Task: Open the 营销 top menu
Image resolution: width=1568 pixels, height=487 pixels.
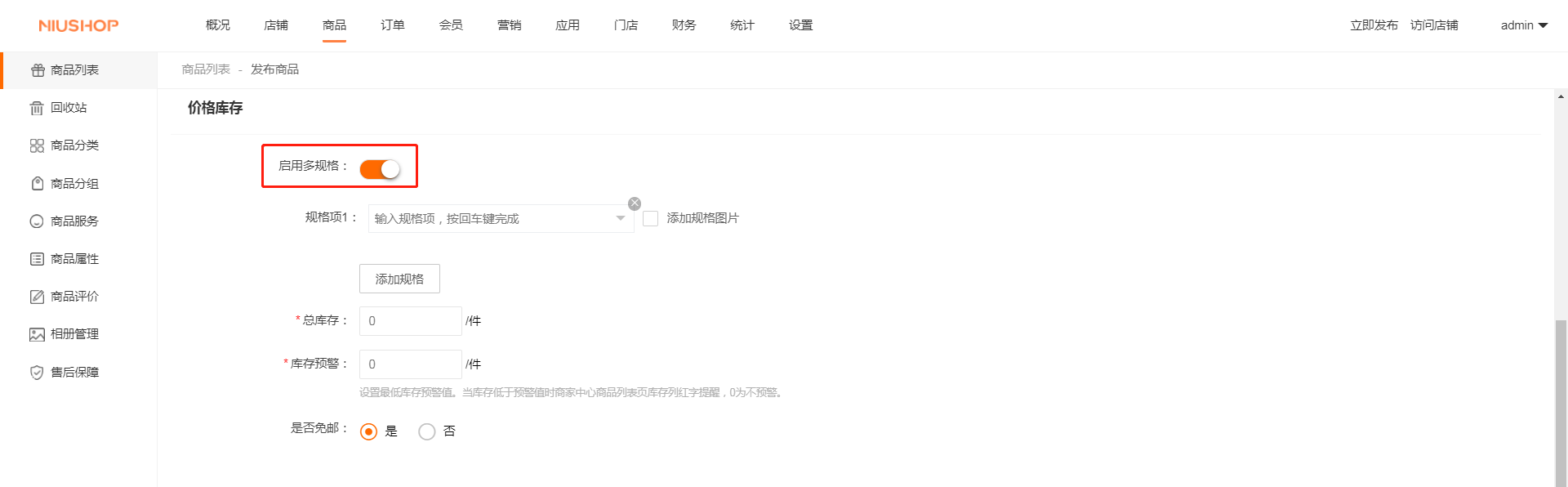Action: click(x=510, y=25)
